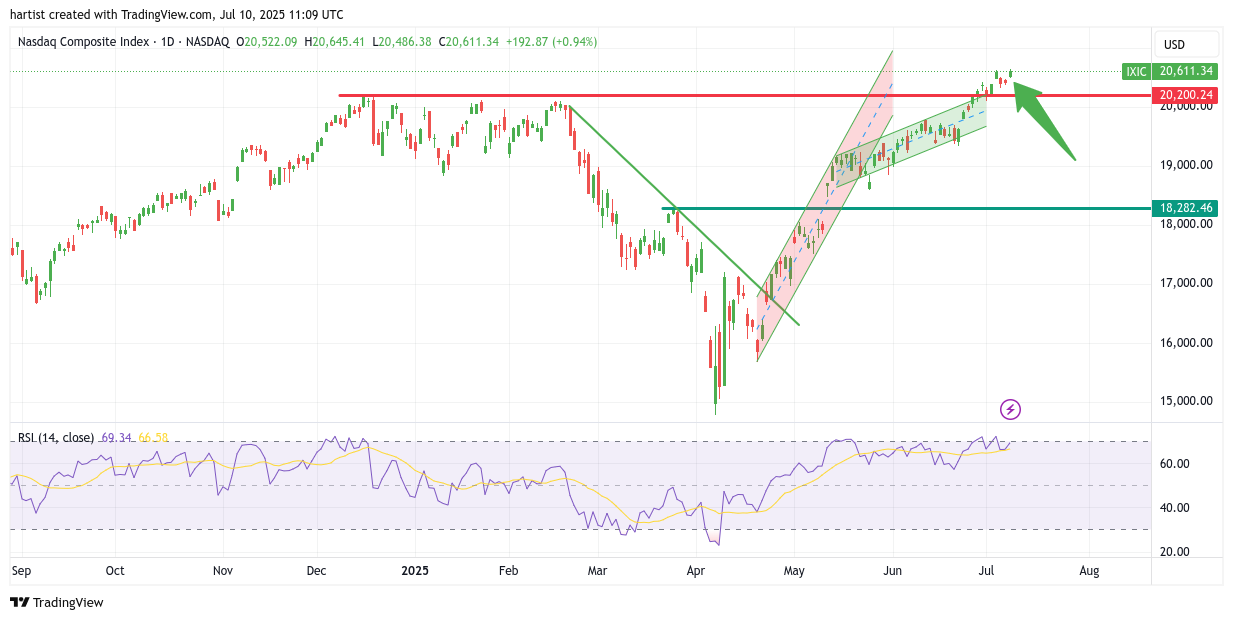Click the May label on time axis
Image resolution: width=1233 pixels, height=620 pixels.
[794, 571]
